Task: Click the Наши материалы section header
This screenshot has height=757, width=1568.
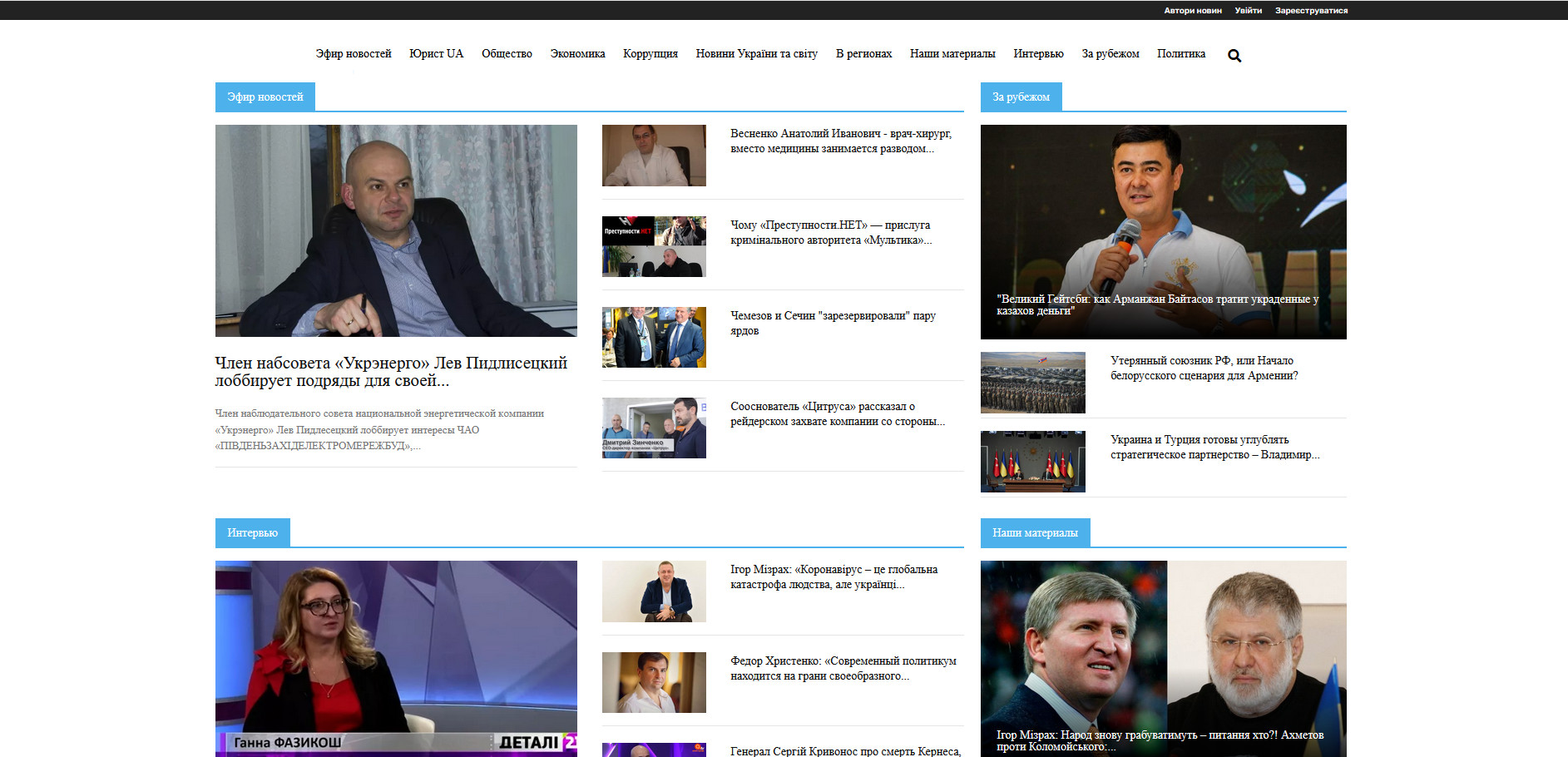Action: (1035, 533)
